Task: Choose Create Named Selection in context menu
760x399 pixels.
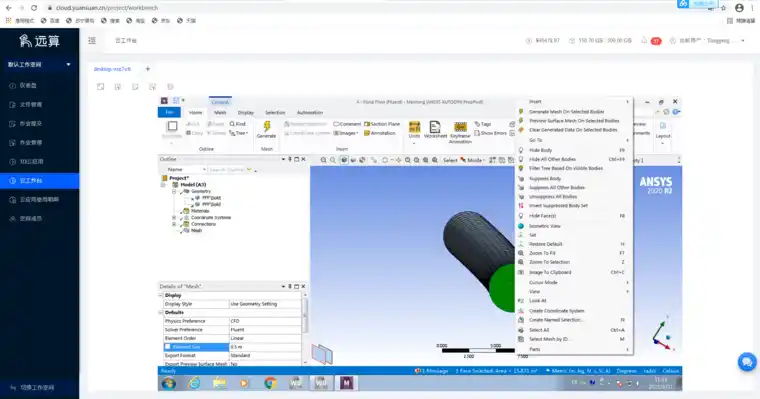Action: 573,320
